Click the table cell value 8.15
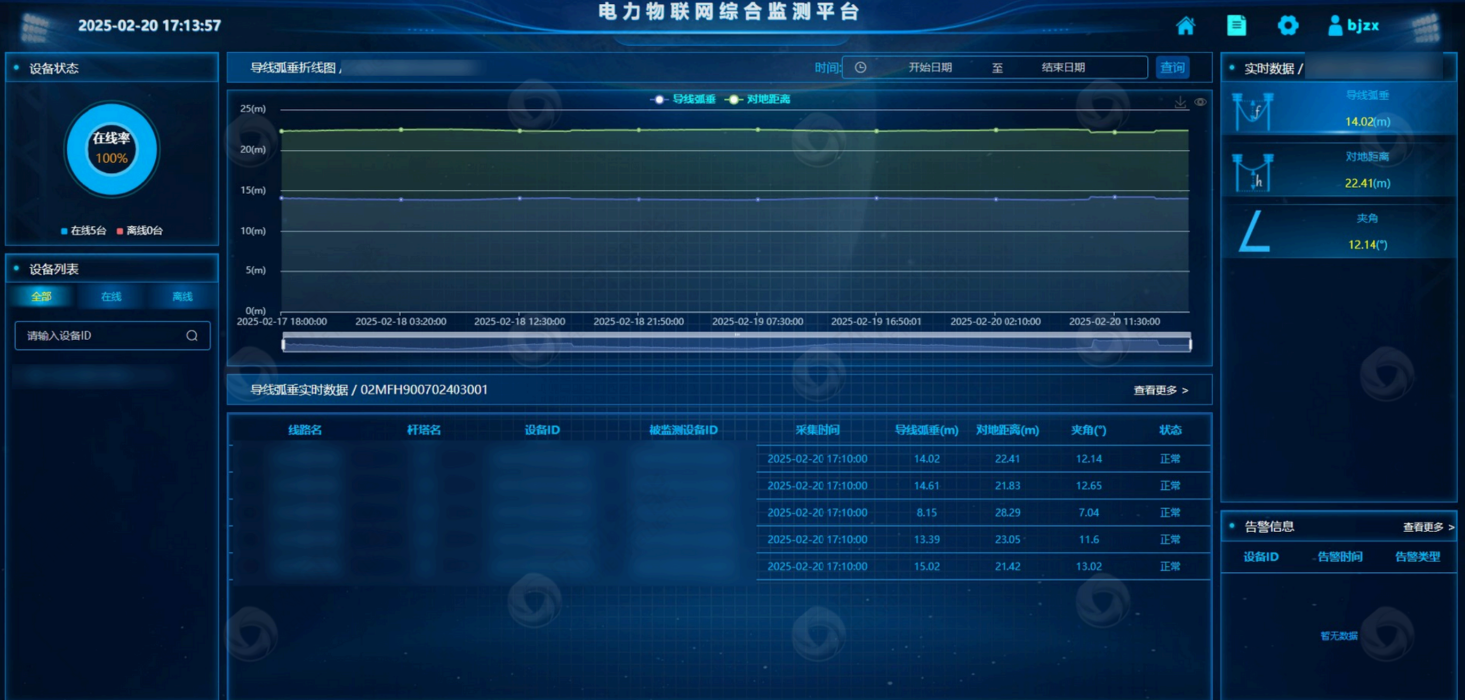The image size is (1465, 700). pos(927,513)
